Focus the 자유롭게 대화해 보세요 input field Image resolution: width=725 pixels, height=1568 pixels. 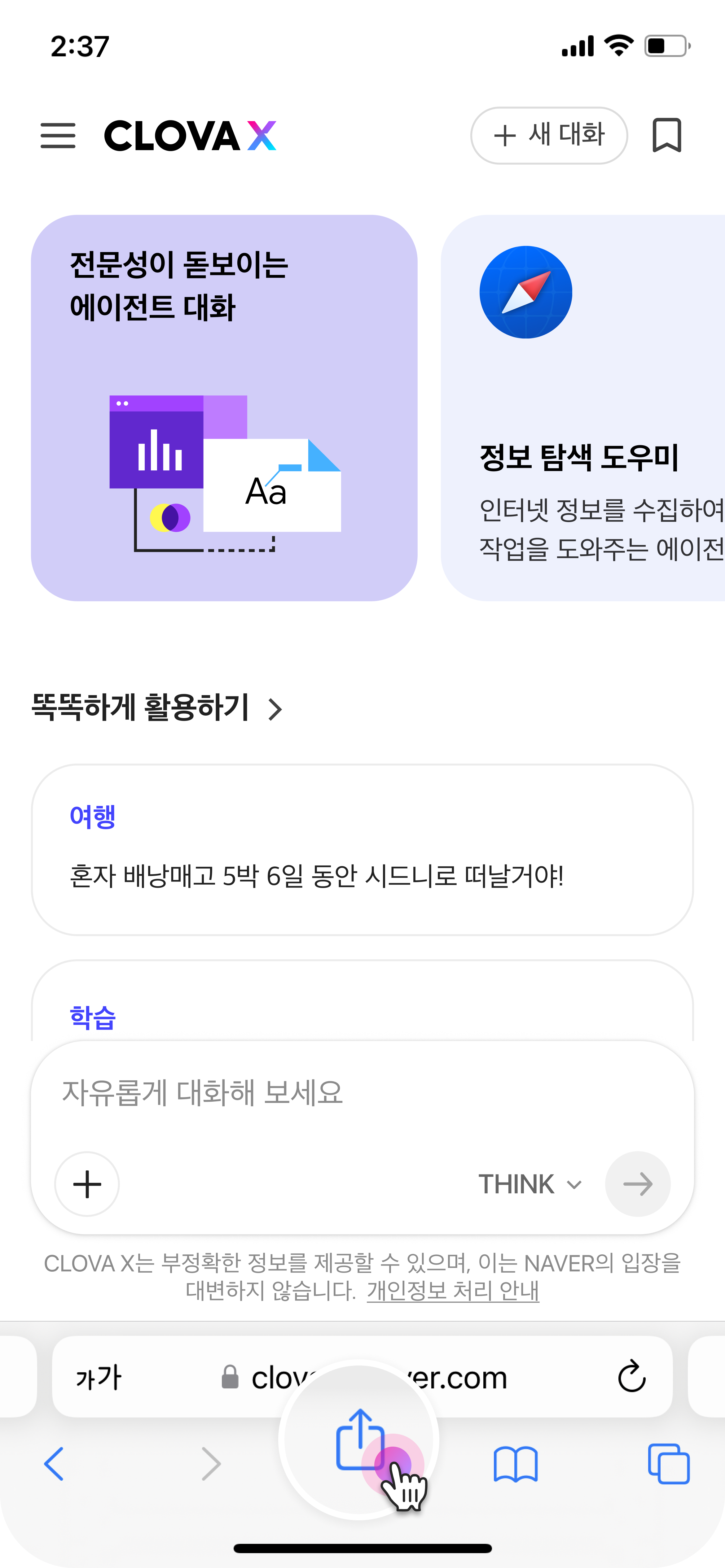click(x=362, y=1093)
